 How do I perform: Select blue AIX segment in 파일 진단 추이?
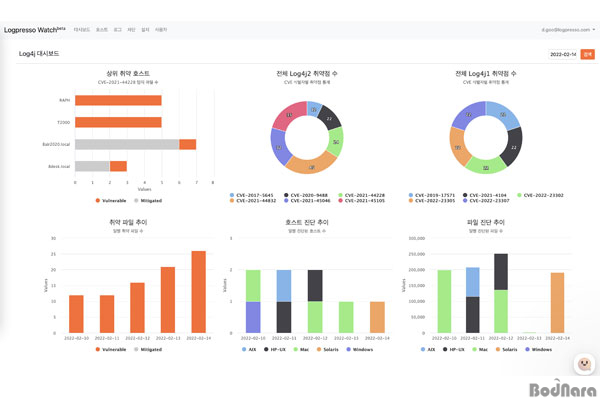coord(473,282)
